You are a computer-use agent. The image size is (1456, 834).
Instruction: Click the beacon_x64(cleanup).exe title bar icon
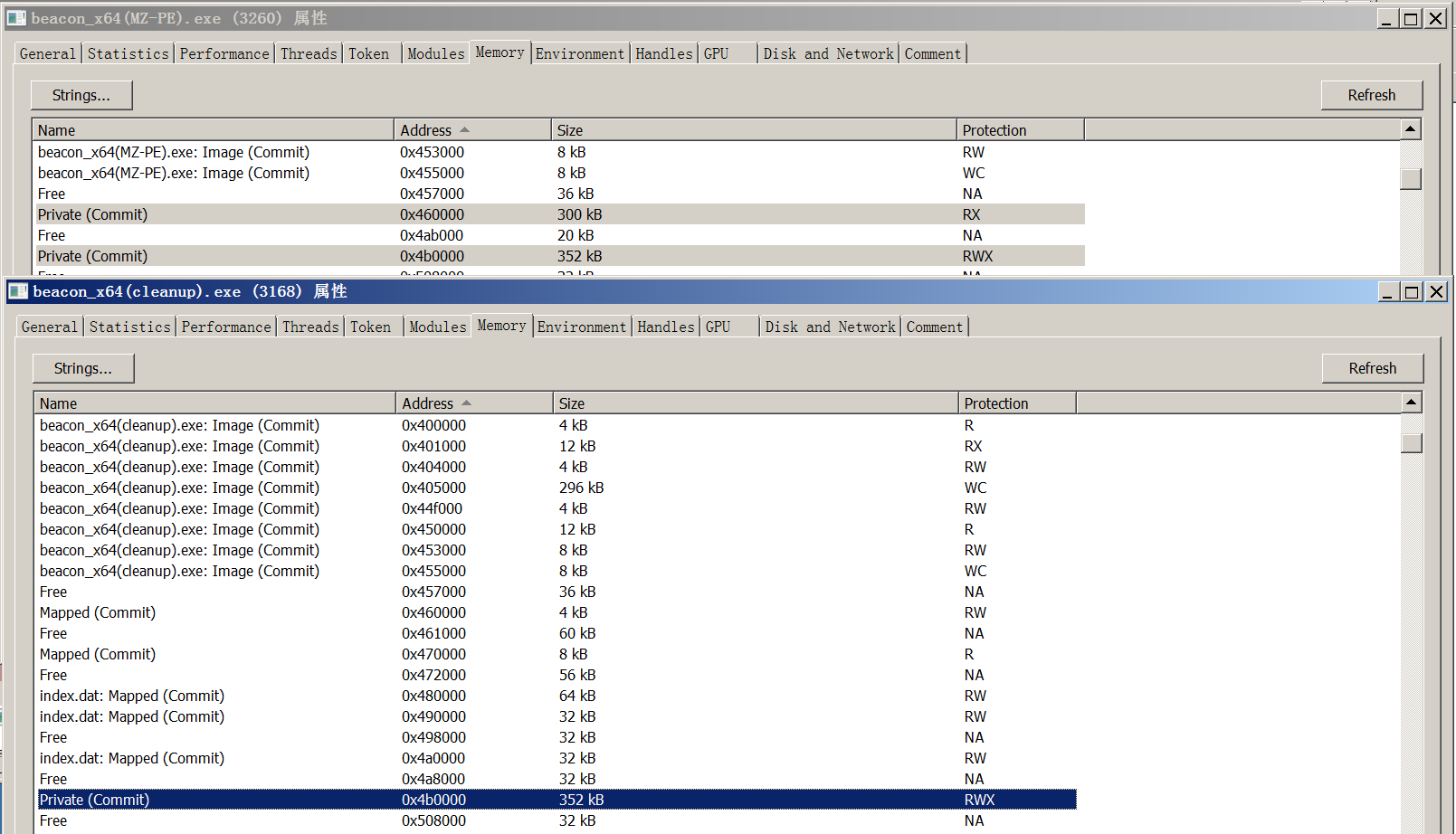[18, 291]
